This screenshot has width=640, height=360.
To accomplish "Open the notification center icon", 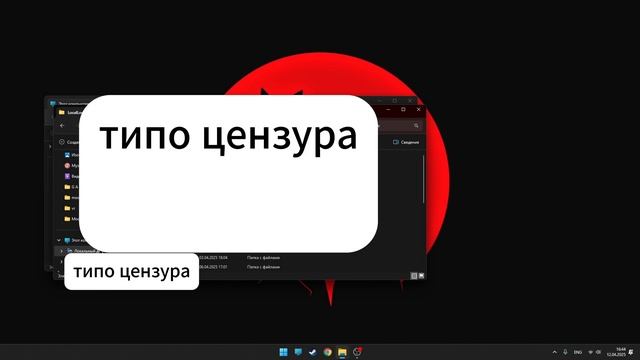I will point(631,352).
